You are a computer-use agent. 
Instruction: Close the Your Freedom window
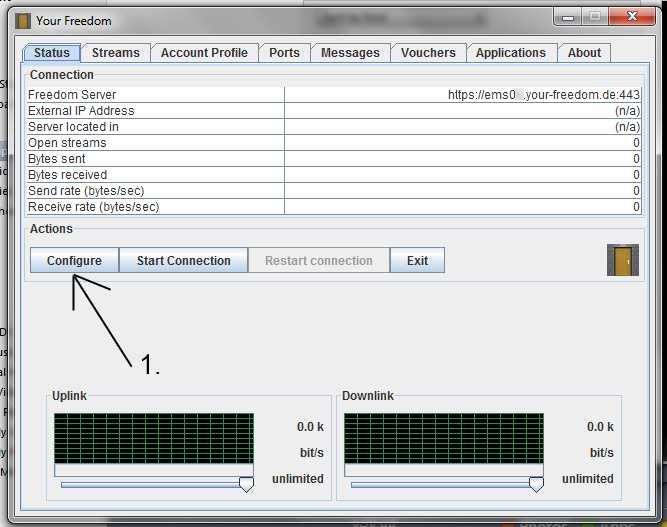pos(632,17)
